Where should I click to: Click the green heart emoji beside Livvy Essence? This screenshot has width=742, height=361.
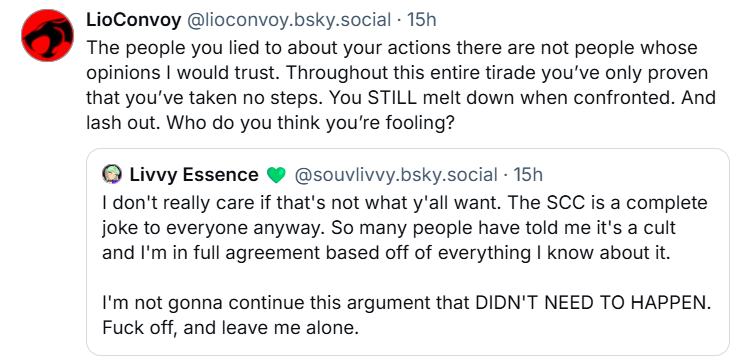(x=276, y=176)
